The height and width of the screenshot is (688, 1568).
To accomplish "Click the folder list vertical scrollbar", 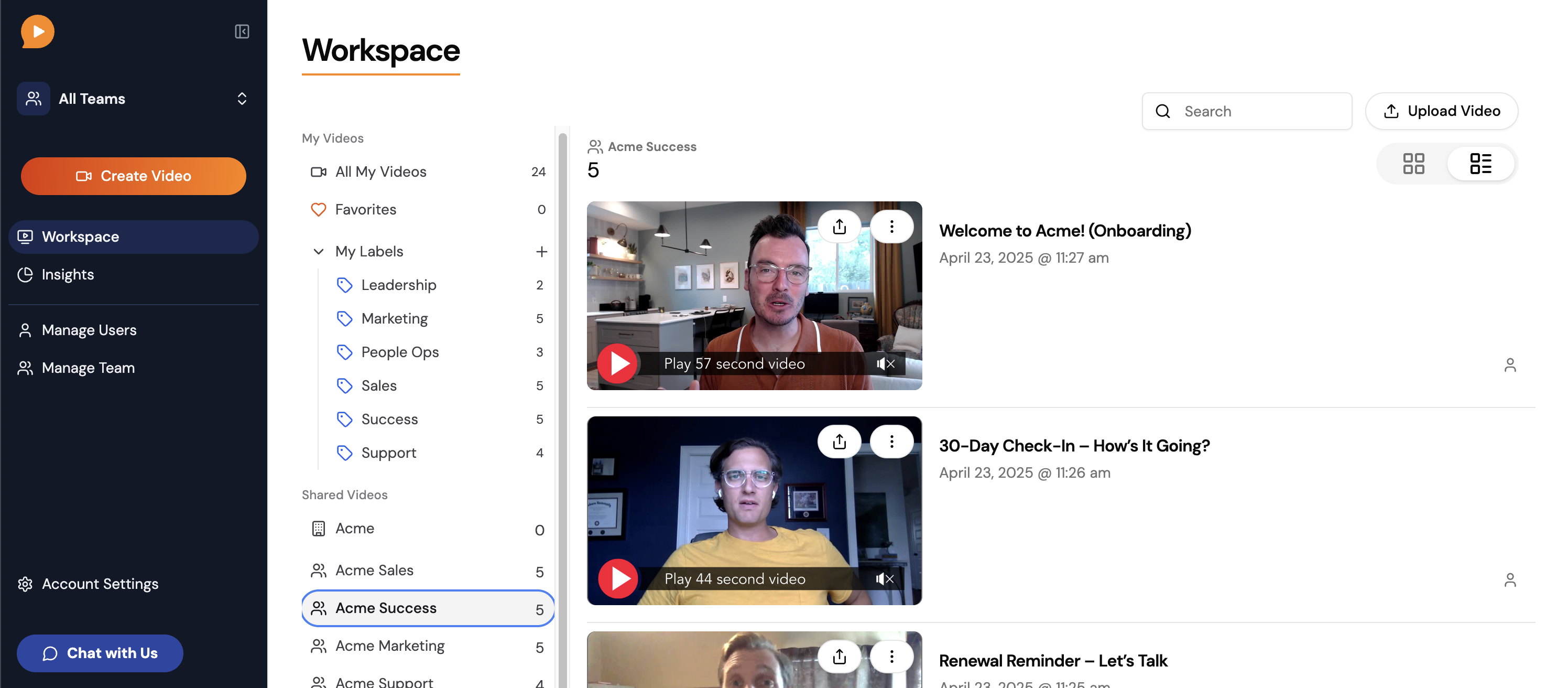I will (x=562, y=365).
